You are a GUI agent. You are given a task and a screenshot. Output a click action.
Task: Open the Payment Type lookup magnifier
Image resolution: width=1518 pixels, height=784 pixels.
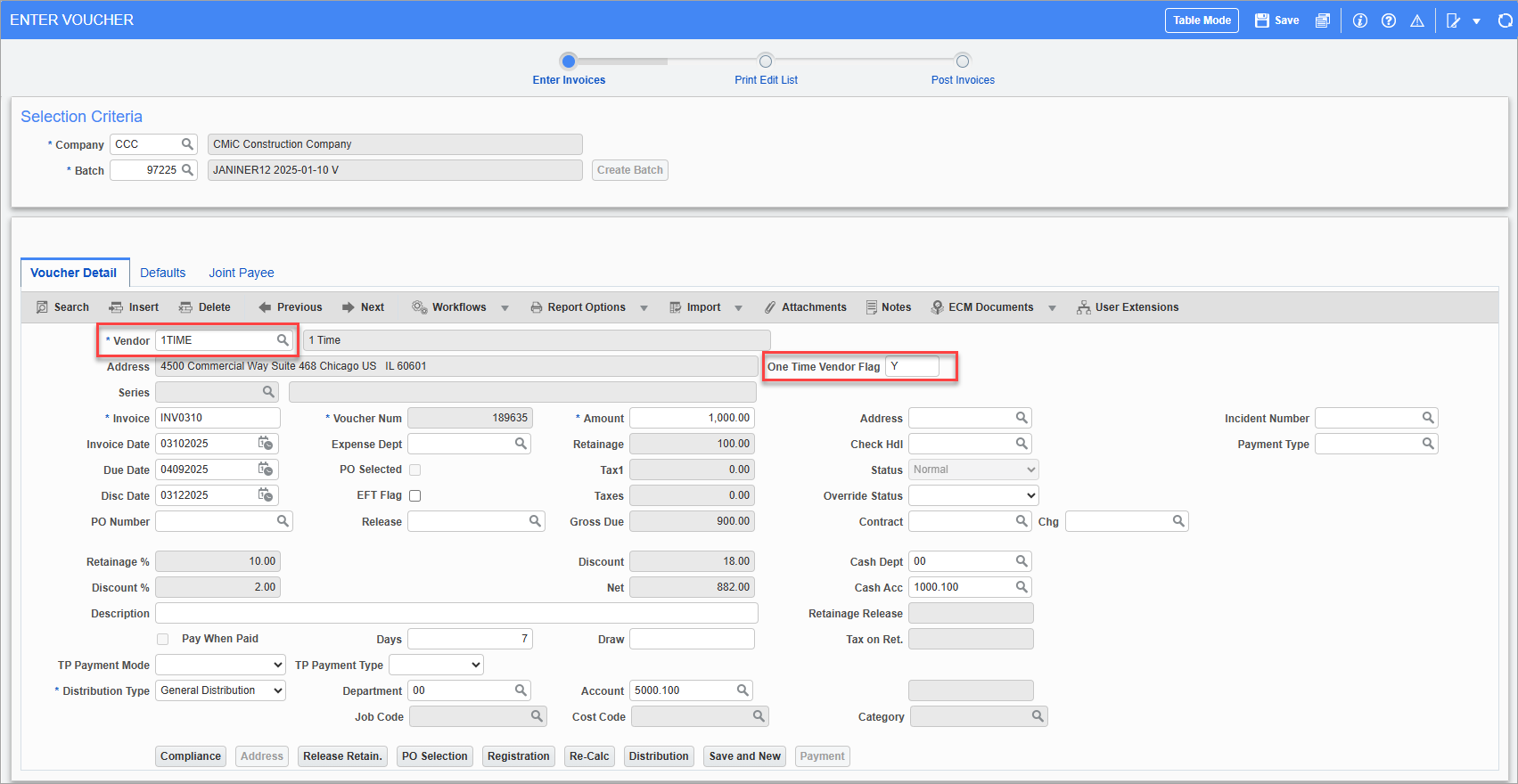coord(1428,444)
